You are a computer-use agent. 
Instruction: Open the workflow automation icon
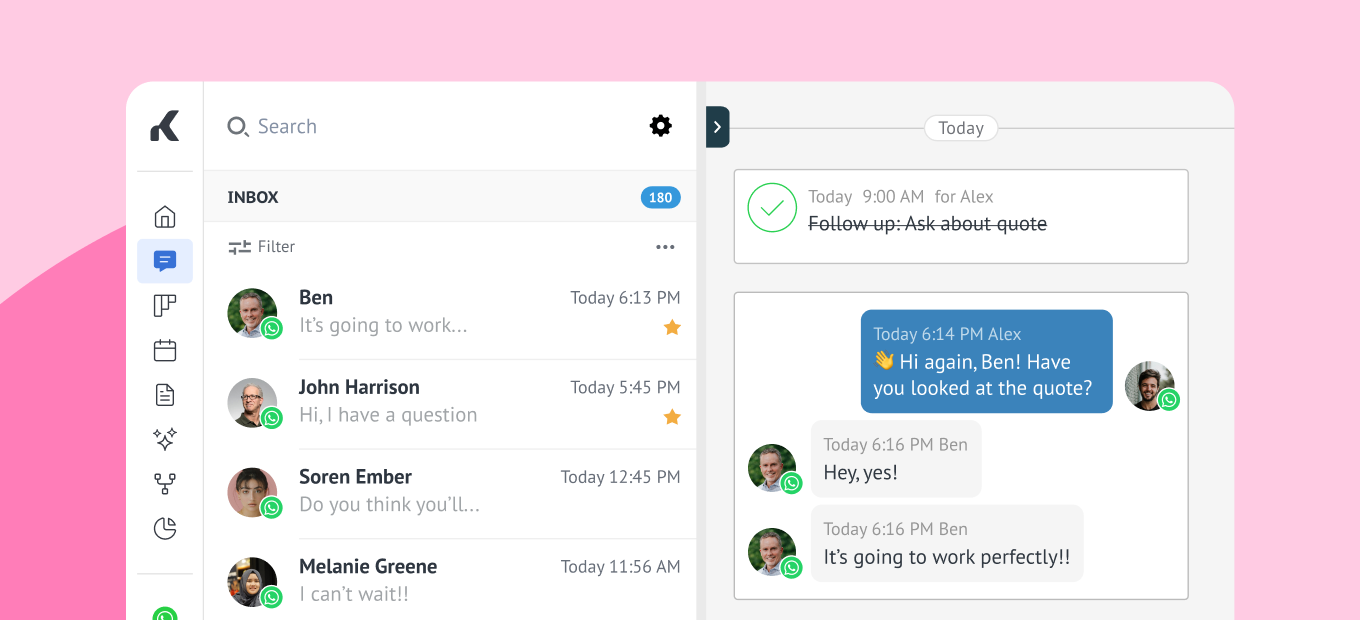[165, 484]
